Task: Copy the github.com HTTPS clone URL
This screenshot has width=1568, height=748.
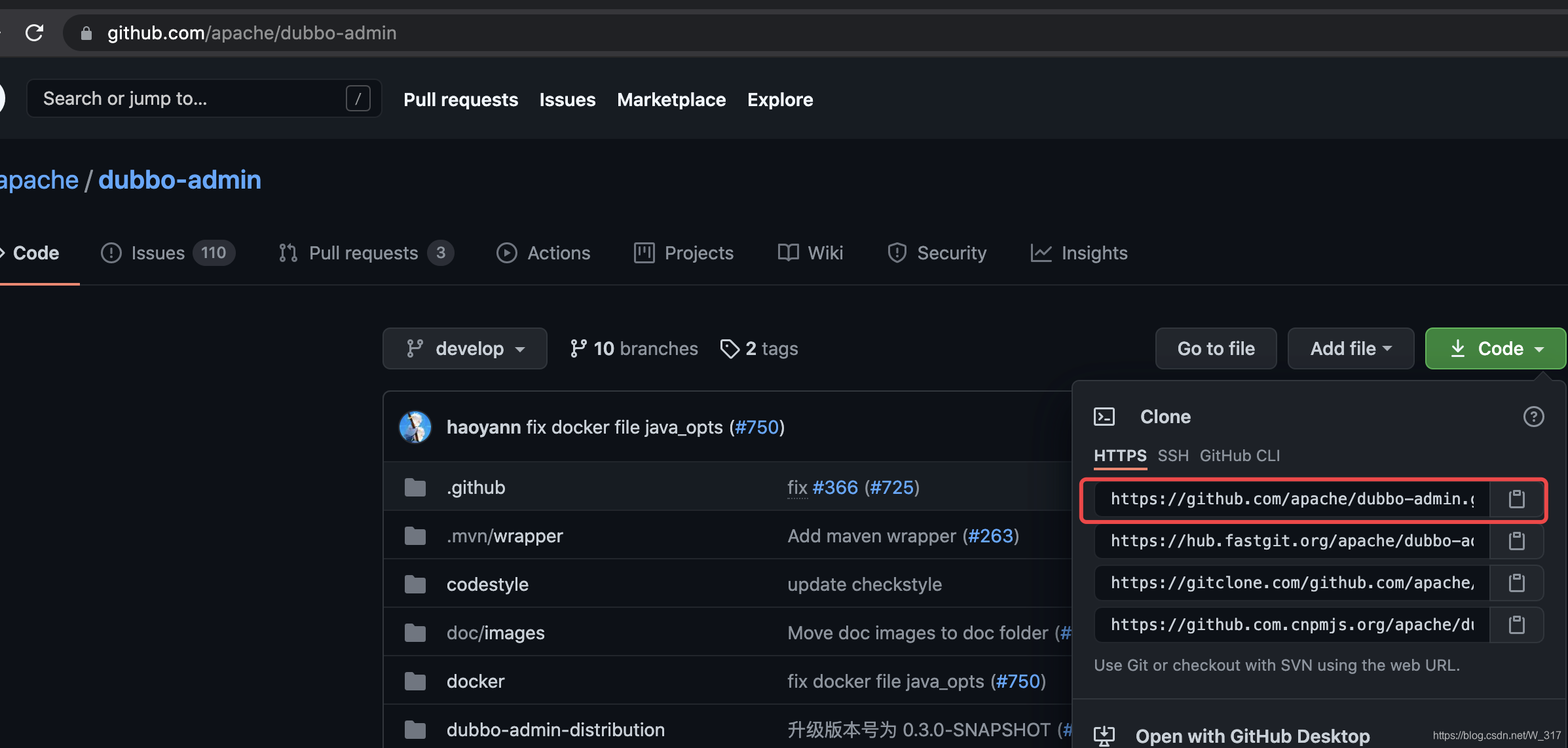Action: (1516, 499)
